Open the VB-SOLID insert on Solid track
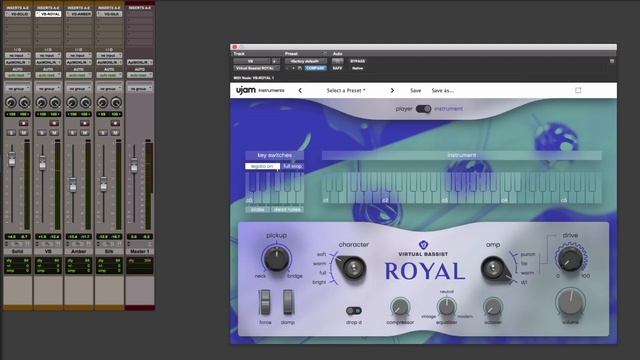Screen dimensions: 640x360 click(x=18, y=14)
